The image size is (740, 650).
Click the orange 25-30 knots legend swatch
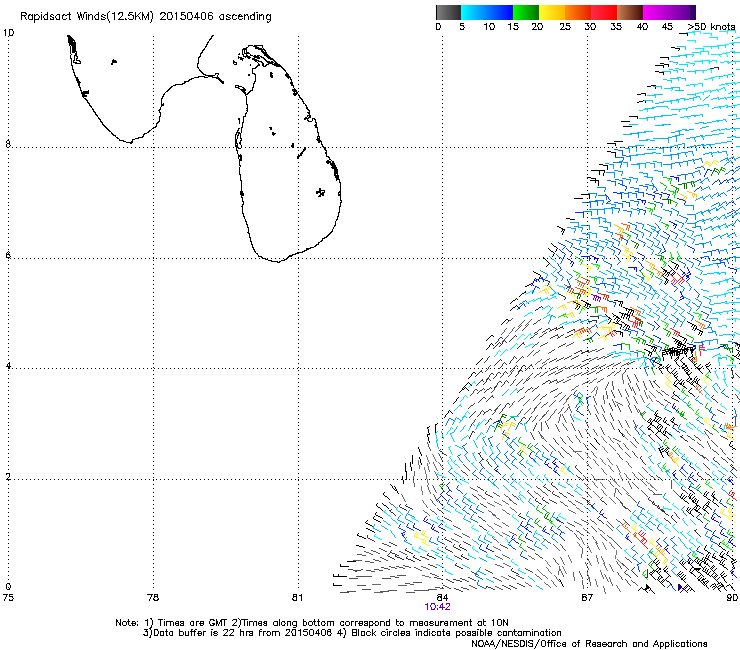tap(578, 12)
